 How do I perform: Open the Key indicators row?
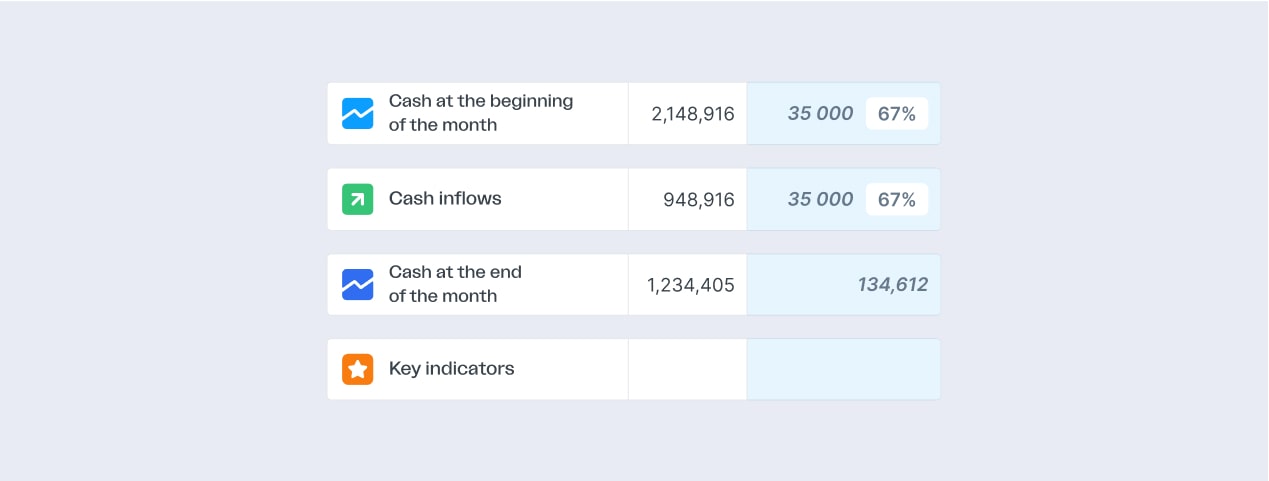click(x=451, y=369)
